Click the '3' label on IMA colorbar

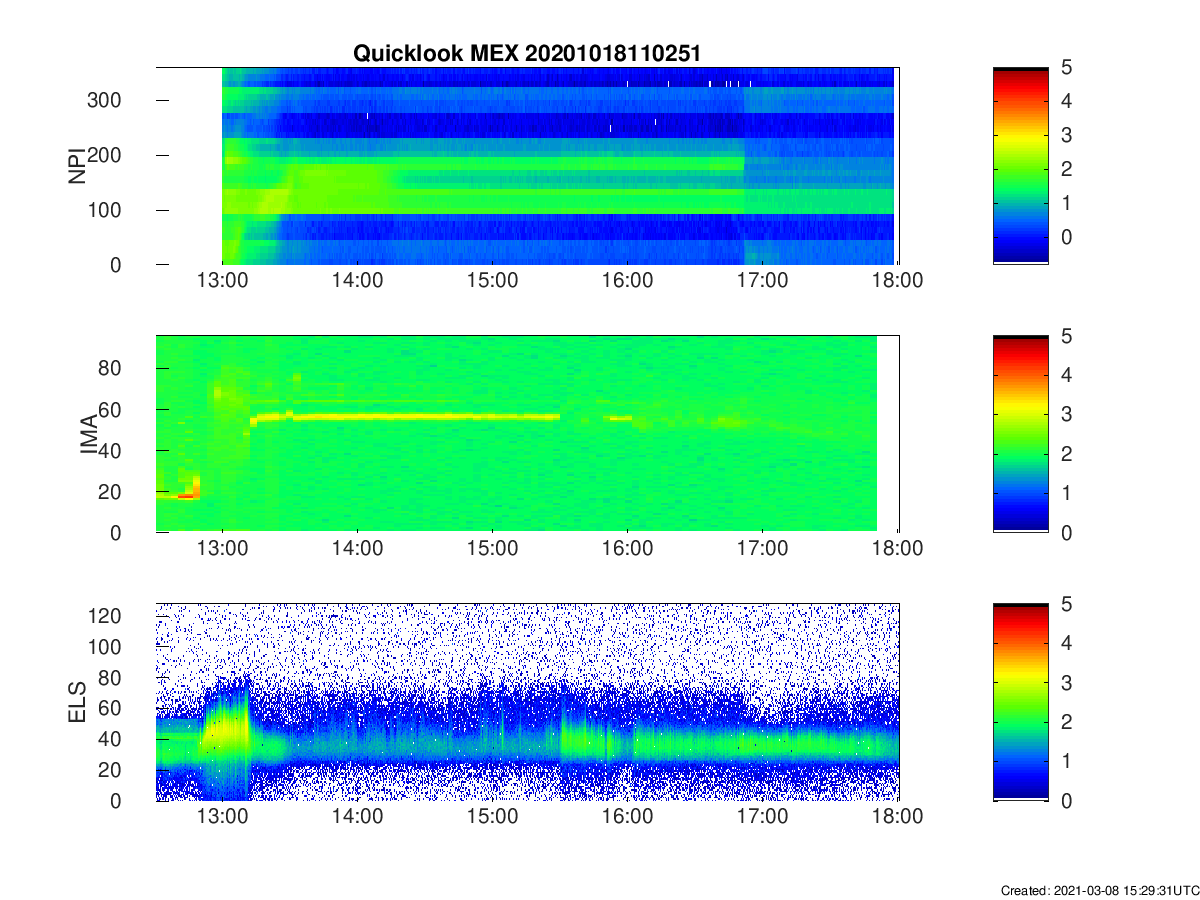point(1066,414)
